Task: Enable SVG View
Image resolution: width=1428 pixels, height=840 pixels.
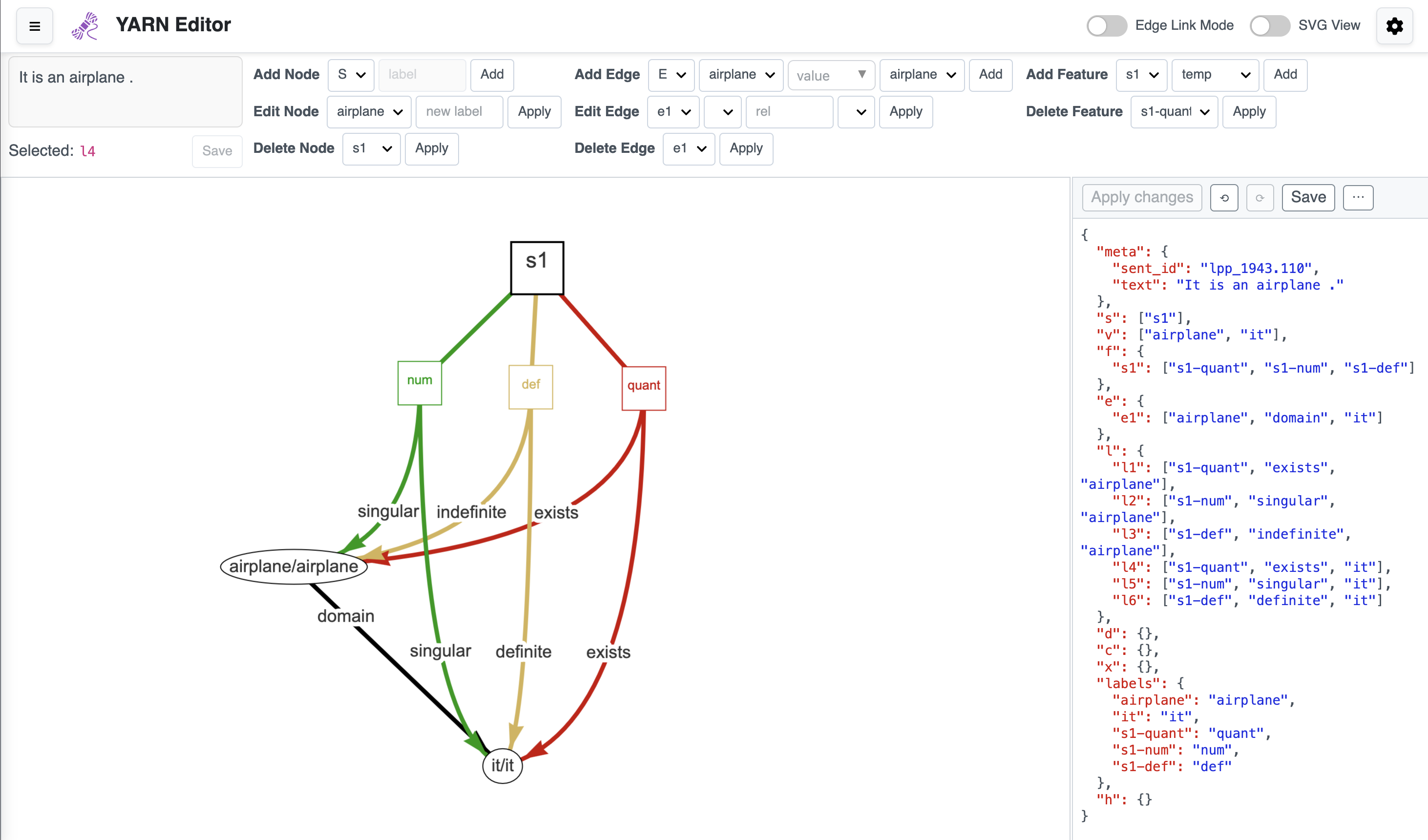Action: [1269, 25]
